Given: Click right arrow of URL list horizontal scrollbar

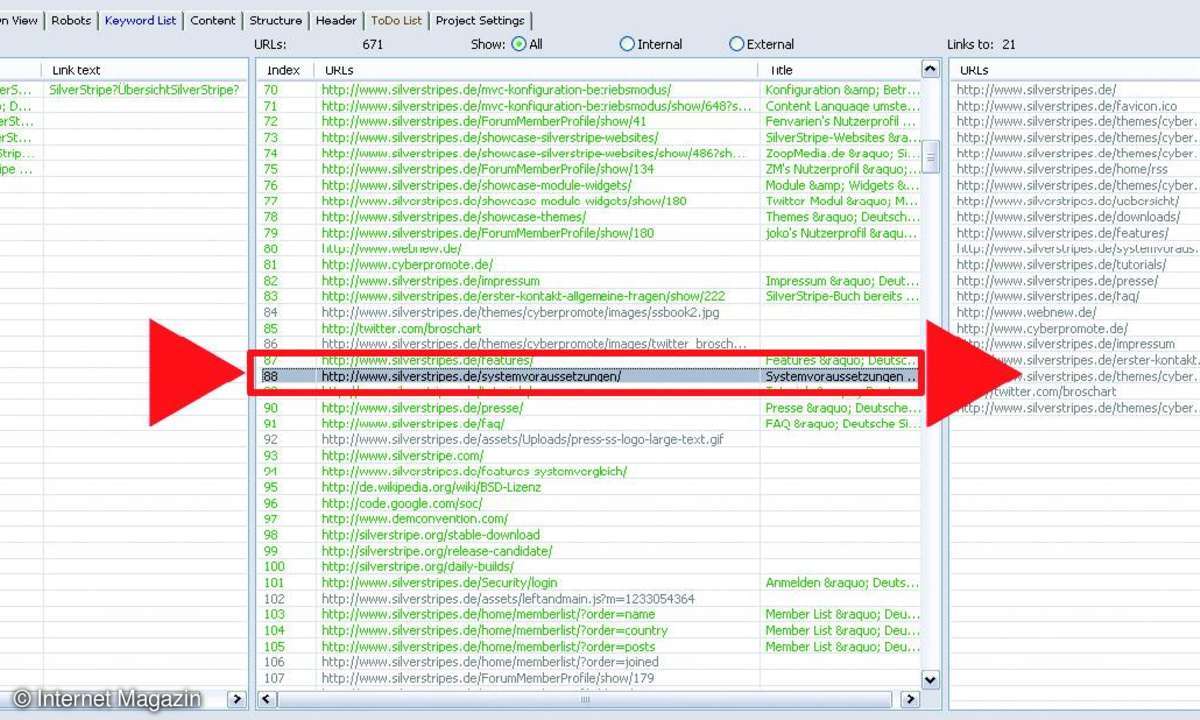Looking at the screenshot, I should pos(909,699).
